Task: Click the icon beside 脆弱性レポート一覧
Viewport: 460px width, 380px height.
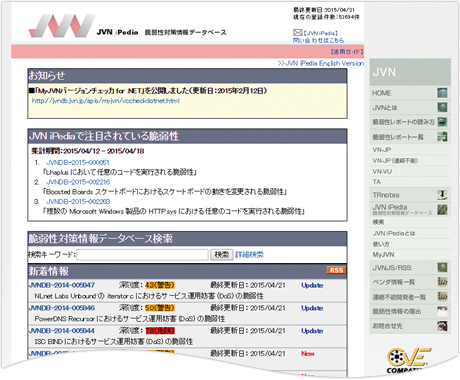Action: pyautogui.click(x=442, y=137)
